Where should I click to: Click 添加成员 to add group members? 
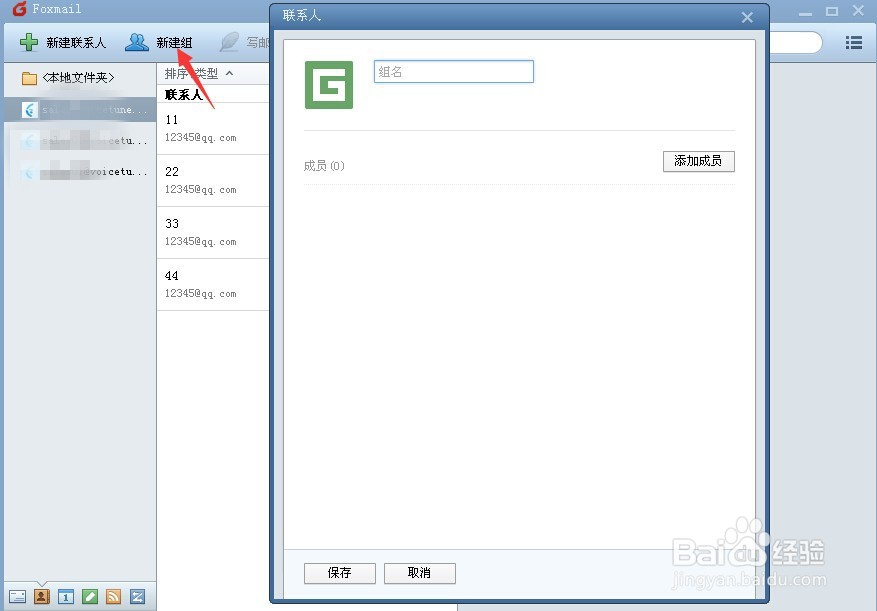698,161
